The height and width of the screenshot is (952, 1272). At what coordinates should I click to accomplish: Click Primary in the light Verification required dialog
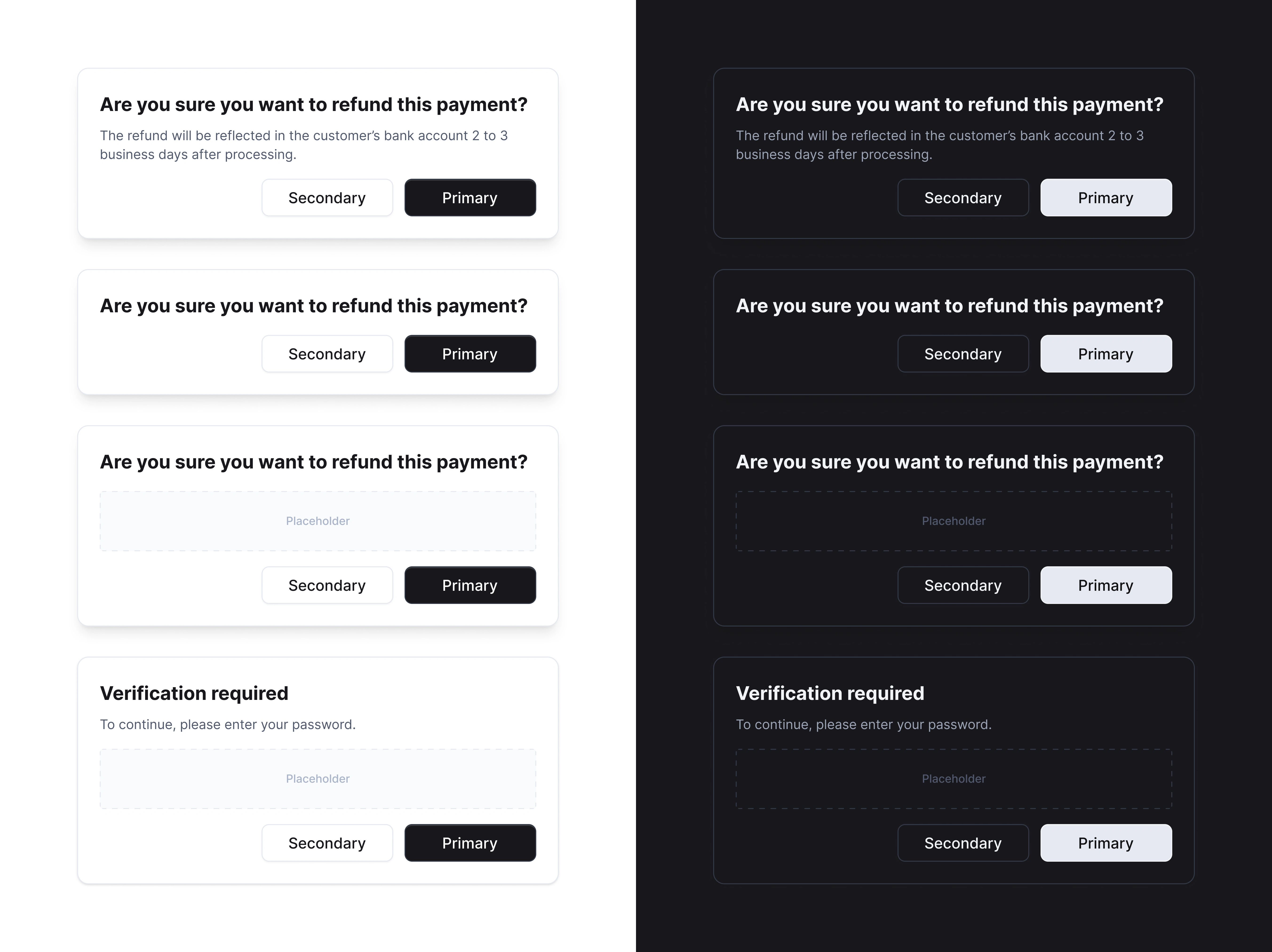(470, 843)
